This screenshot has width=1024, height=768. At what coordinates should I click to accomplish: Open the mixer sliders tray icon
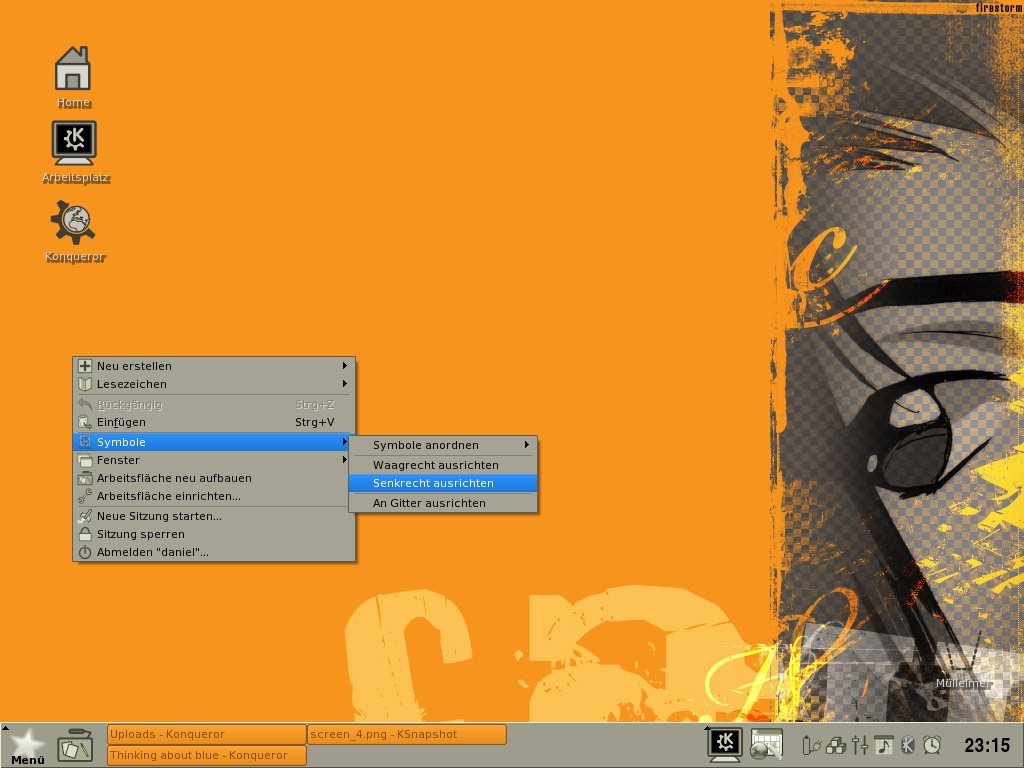pyautogui.click(x=859, y=744)
